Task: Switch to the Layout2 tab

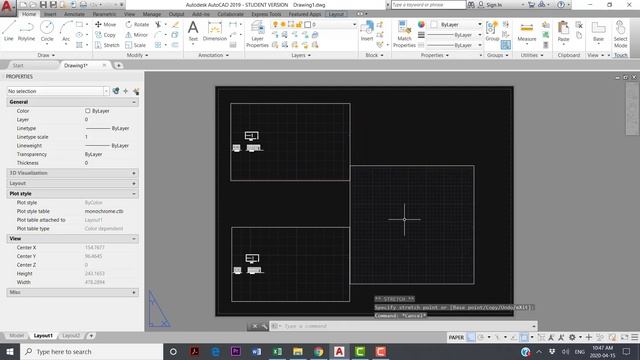Action: pos(71,336)
